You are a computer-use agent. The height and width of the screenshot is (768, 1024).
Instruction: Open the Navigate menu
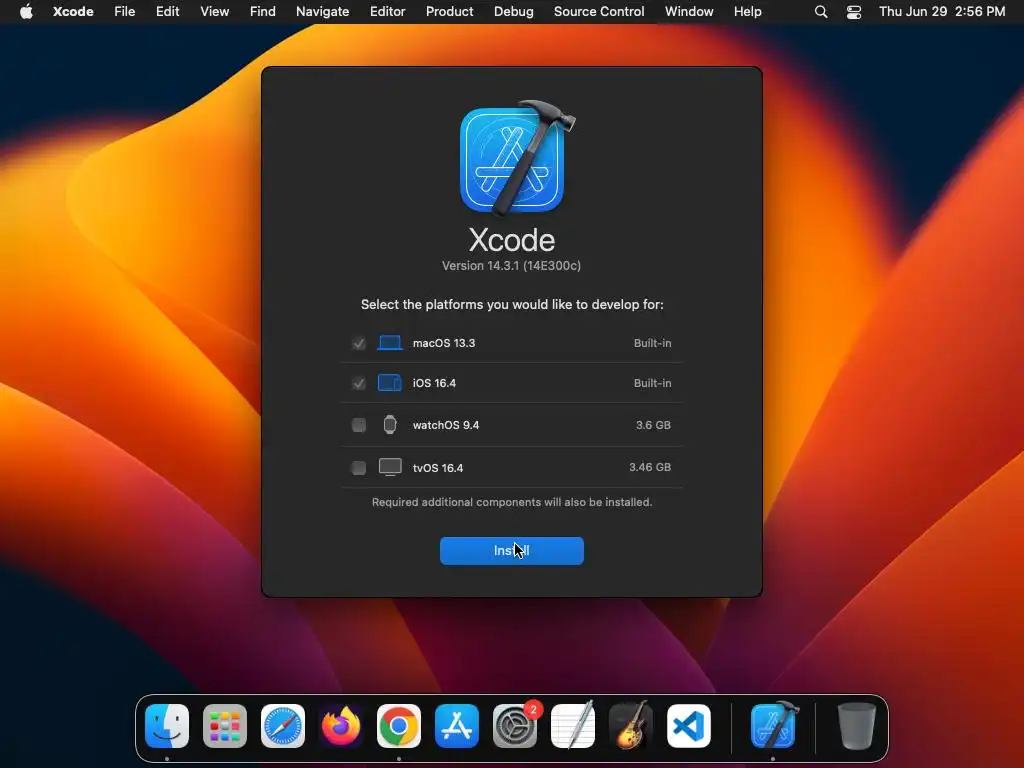[323, 11]
